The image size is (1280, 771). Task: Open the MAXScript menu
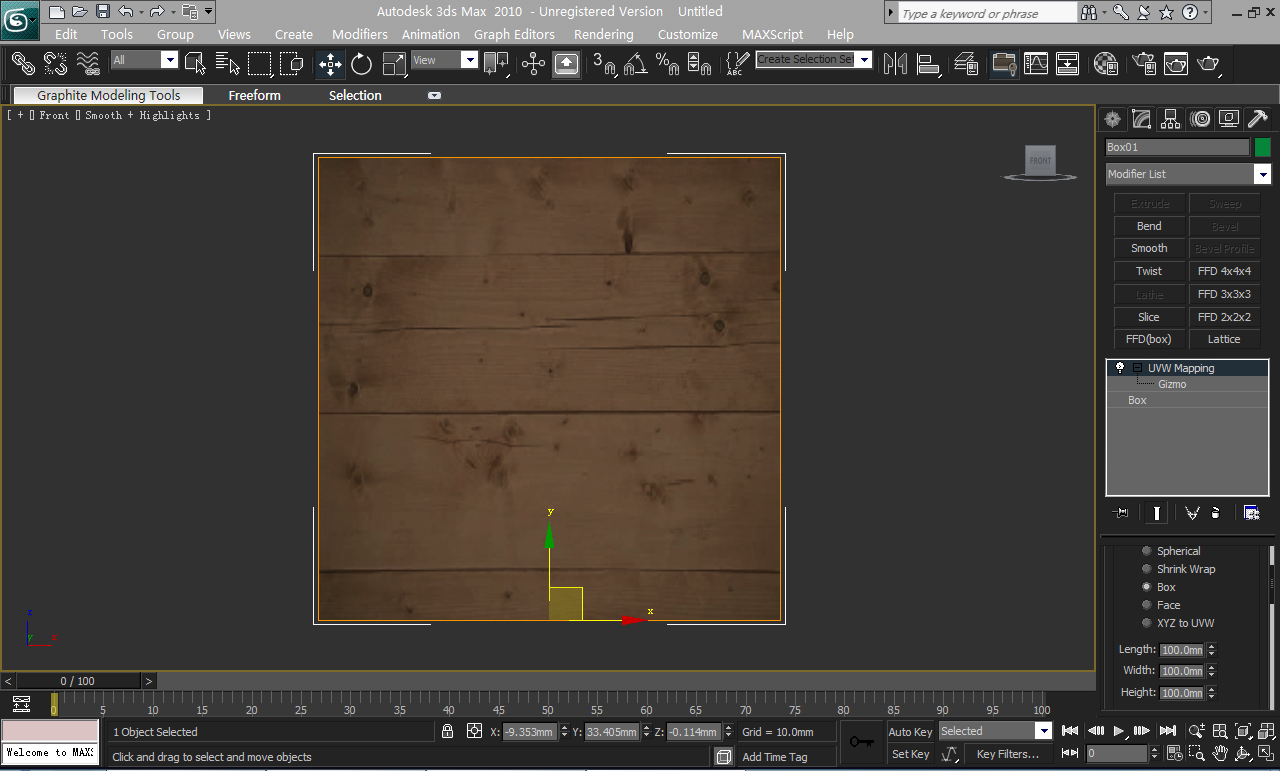click(x=773, y=34)
